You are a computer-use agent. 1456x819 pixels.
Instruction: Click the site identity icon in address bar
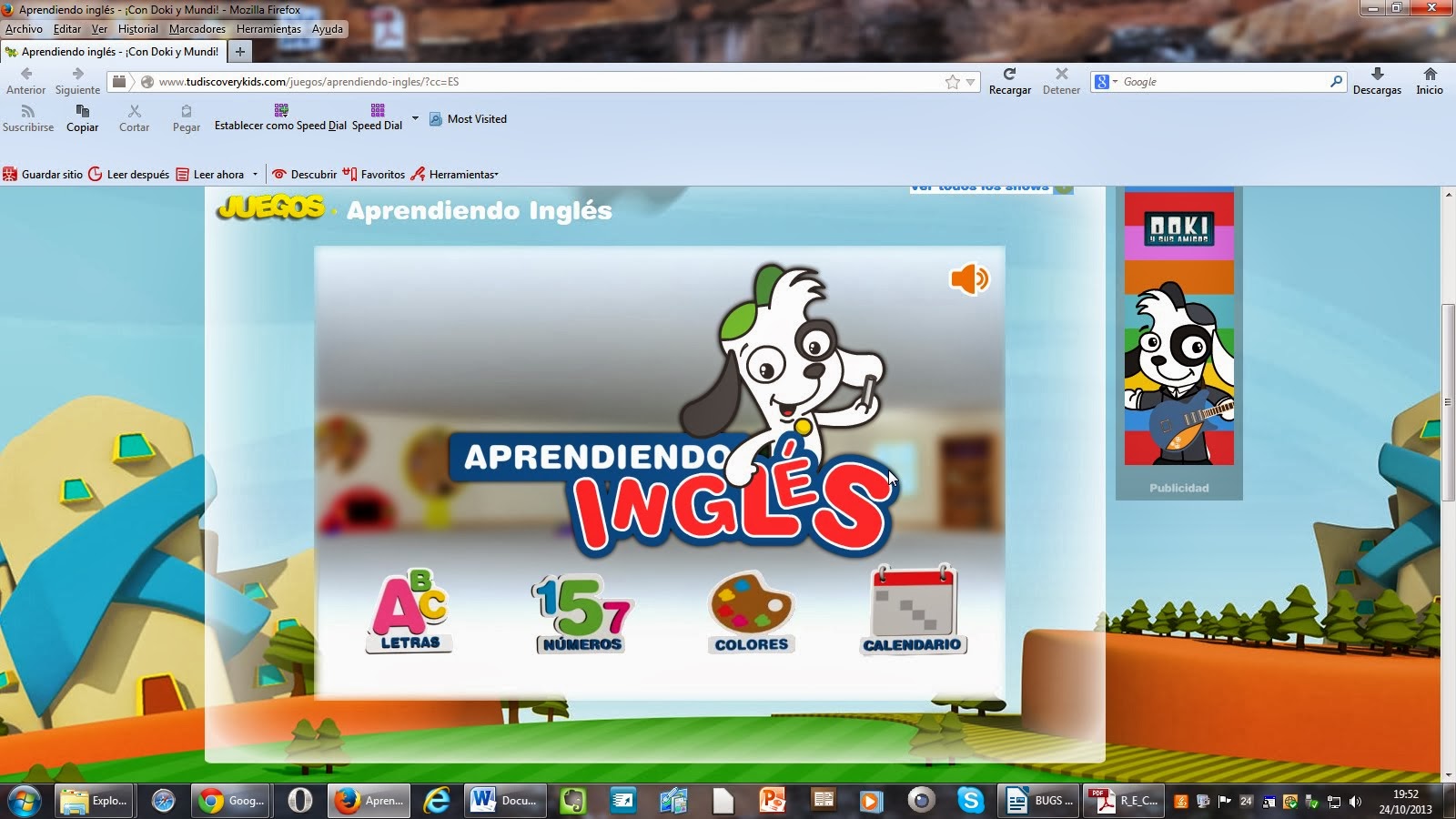(147, 82)
